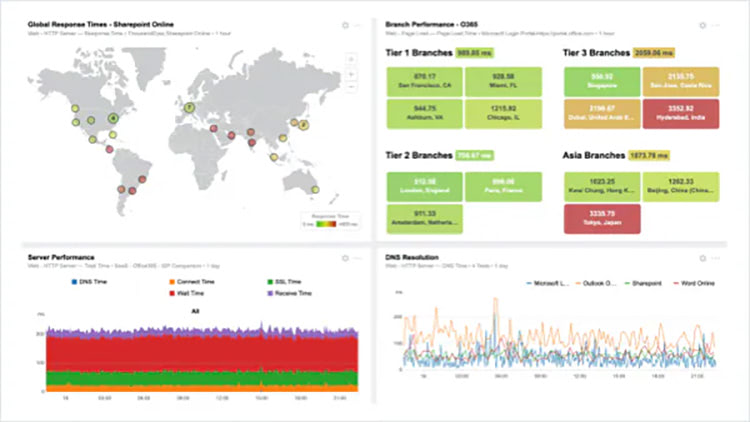Open more options menu on Branch Performance widget

[716, 25]
